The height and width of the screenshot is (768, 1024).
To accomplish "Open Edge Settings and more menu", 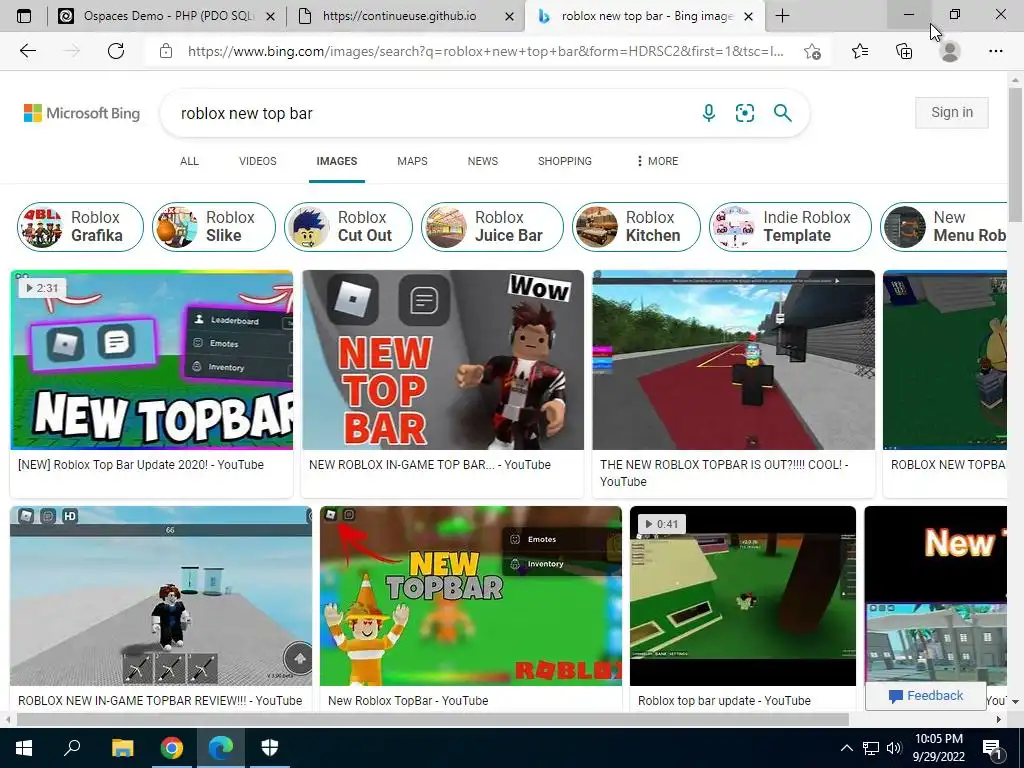I will tap(995, 51).
